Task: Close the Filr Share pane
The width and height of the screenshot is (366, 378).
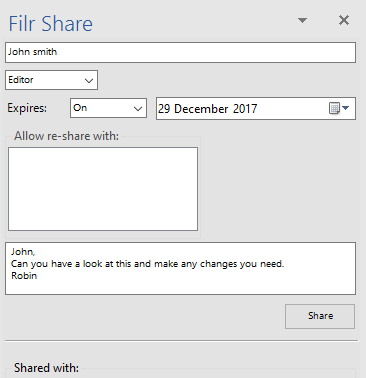Action: tap(344, 20)
